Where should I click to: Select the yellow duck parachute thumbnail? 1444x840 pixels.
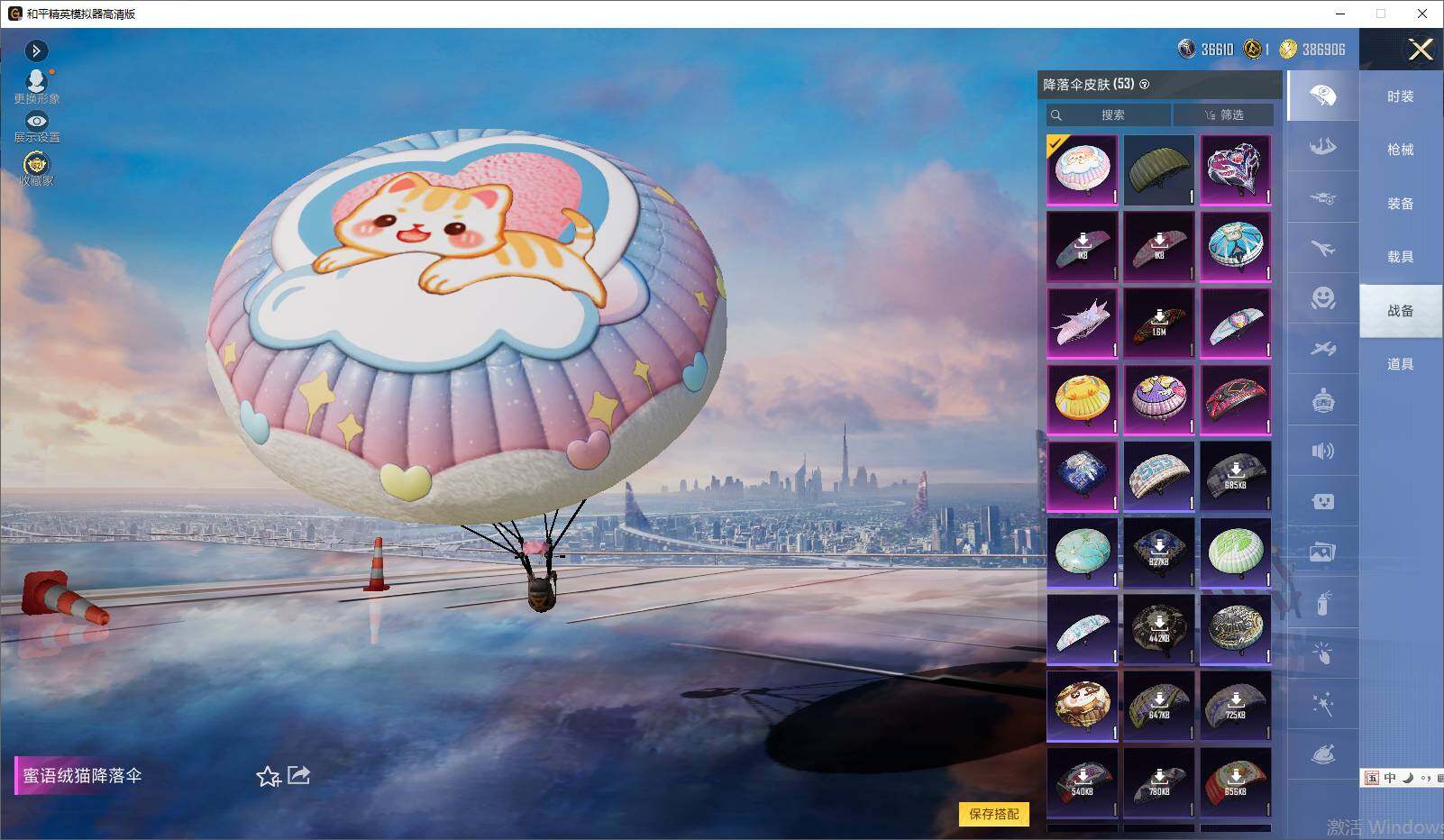[1083, 399]
